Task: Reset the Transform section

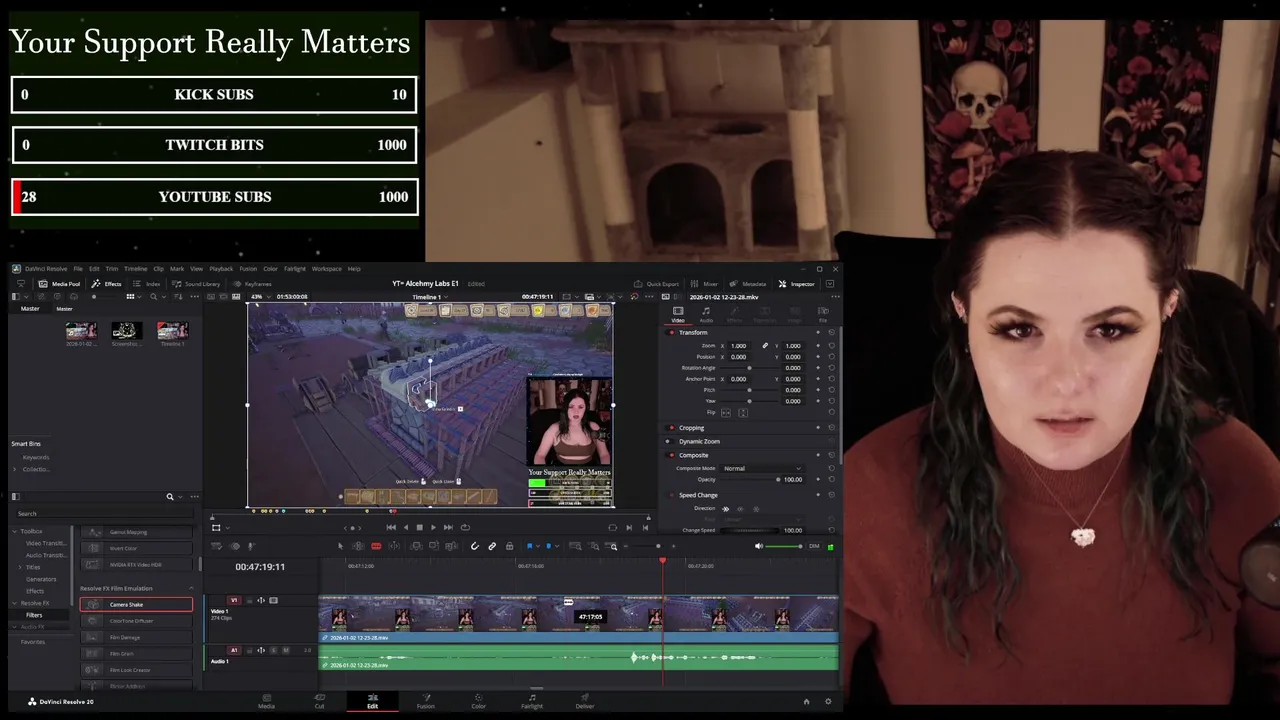Action: click(x=831, y=332)
